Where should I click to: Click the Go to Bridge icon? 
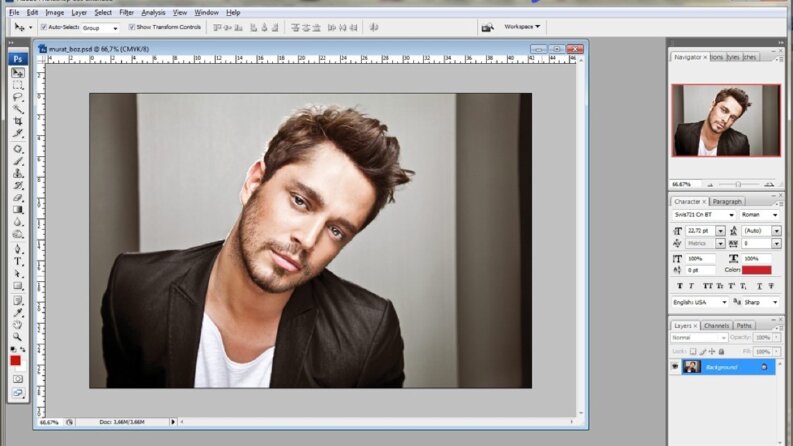[488, 27]
